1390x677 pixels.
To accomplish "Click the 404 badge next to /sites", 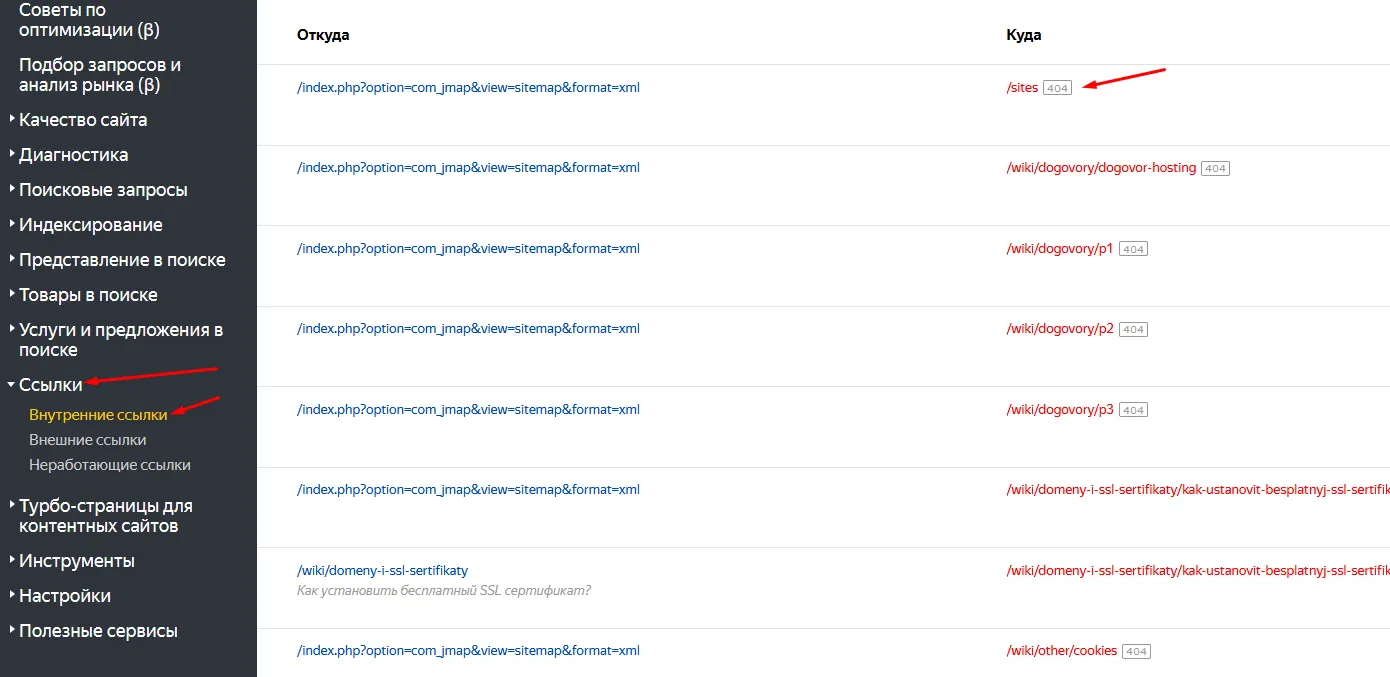I will [x=1057, y=88].
